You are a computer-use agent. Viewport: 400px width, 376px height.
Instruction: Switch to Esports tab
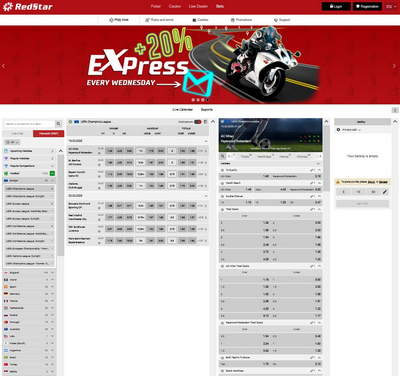pyautogui.click(x=207, y=110)
